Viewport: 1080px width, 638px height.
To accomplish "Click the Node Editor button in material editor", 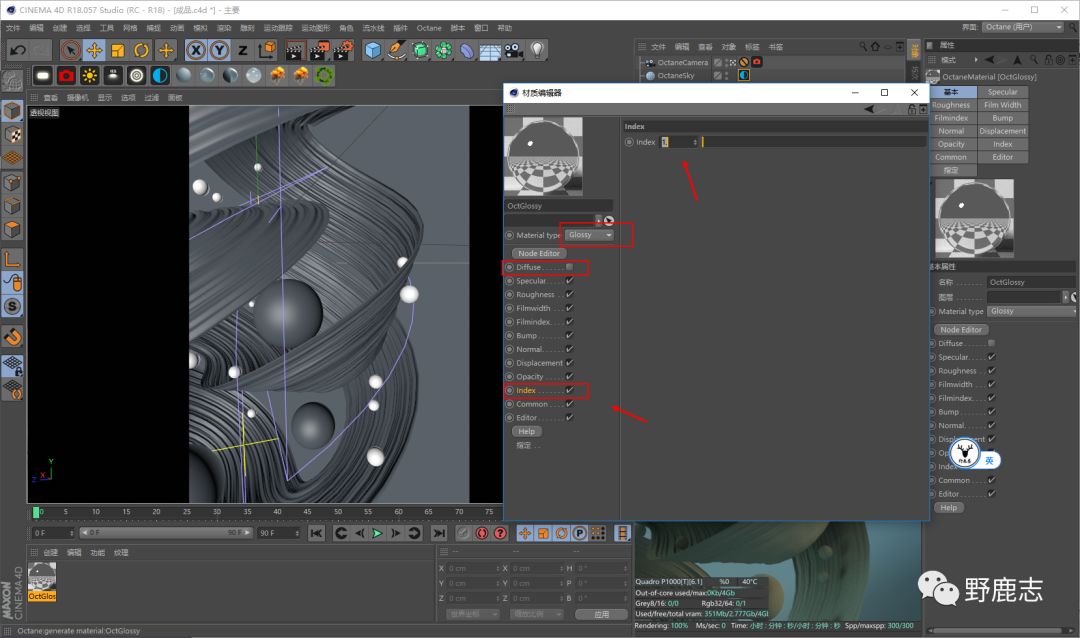I will tap(538, 253).
